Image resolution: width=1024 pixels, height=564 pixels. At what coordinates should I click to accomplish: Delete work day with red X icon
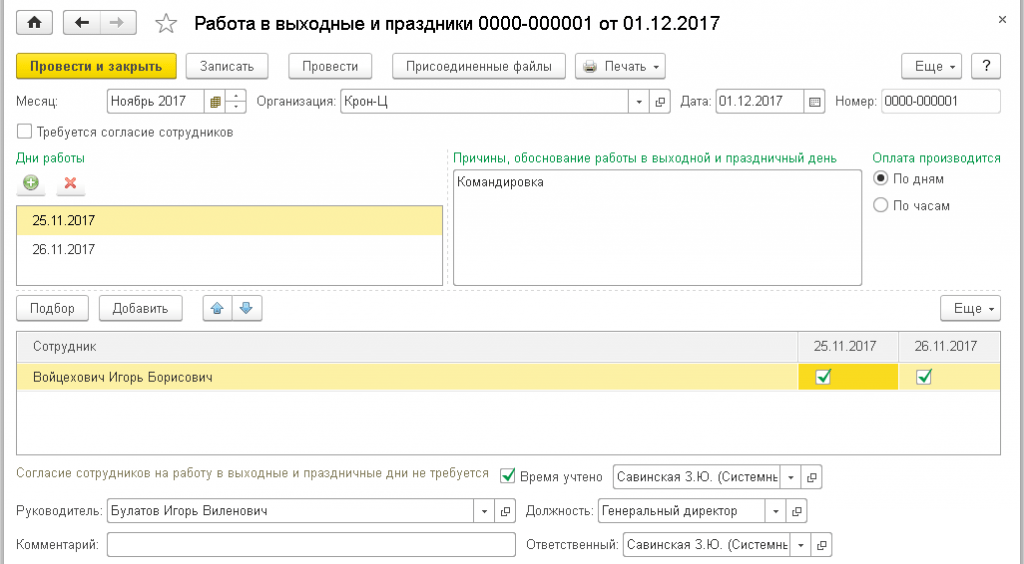click(70, 183)
